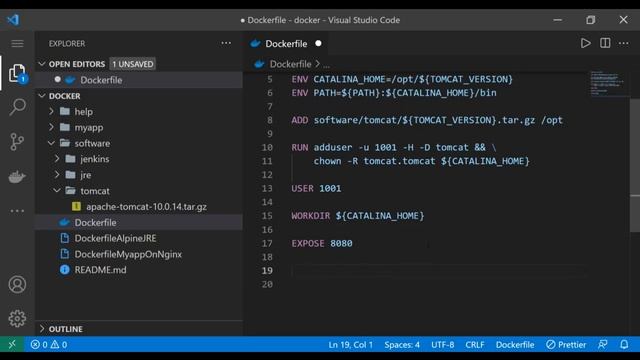The height and width of the screenshot is (360, 640).
Task: Open editor more actions menu
Action: [624, 43]
